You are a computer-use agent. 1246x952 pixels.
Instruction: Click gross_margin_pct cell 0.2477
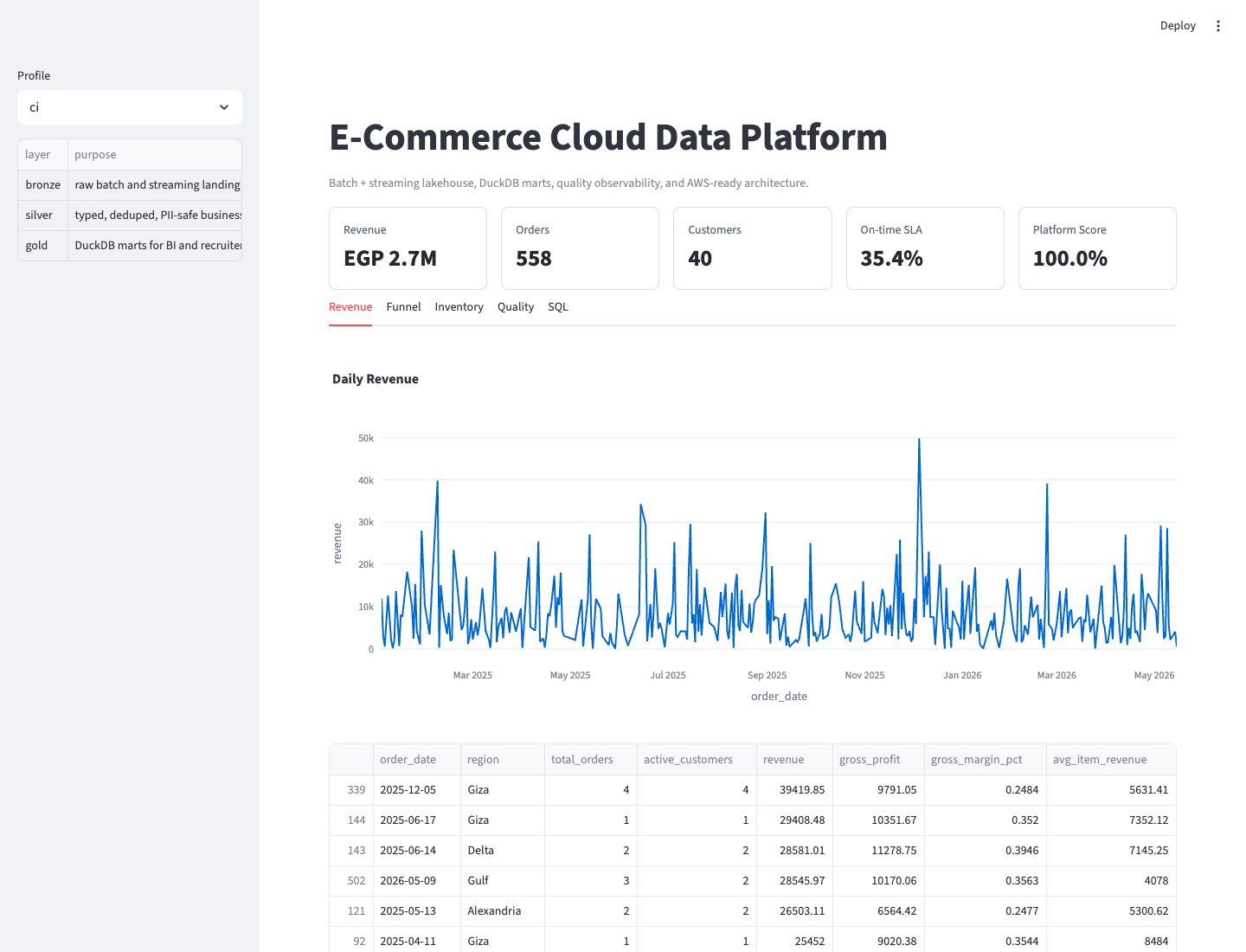coord(986,911)
